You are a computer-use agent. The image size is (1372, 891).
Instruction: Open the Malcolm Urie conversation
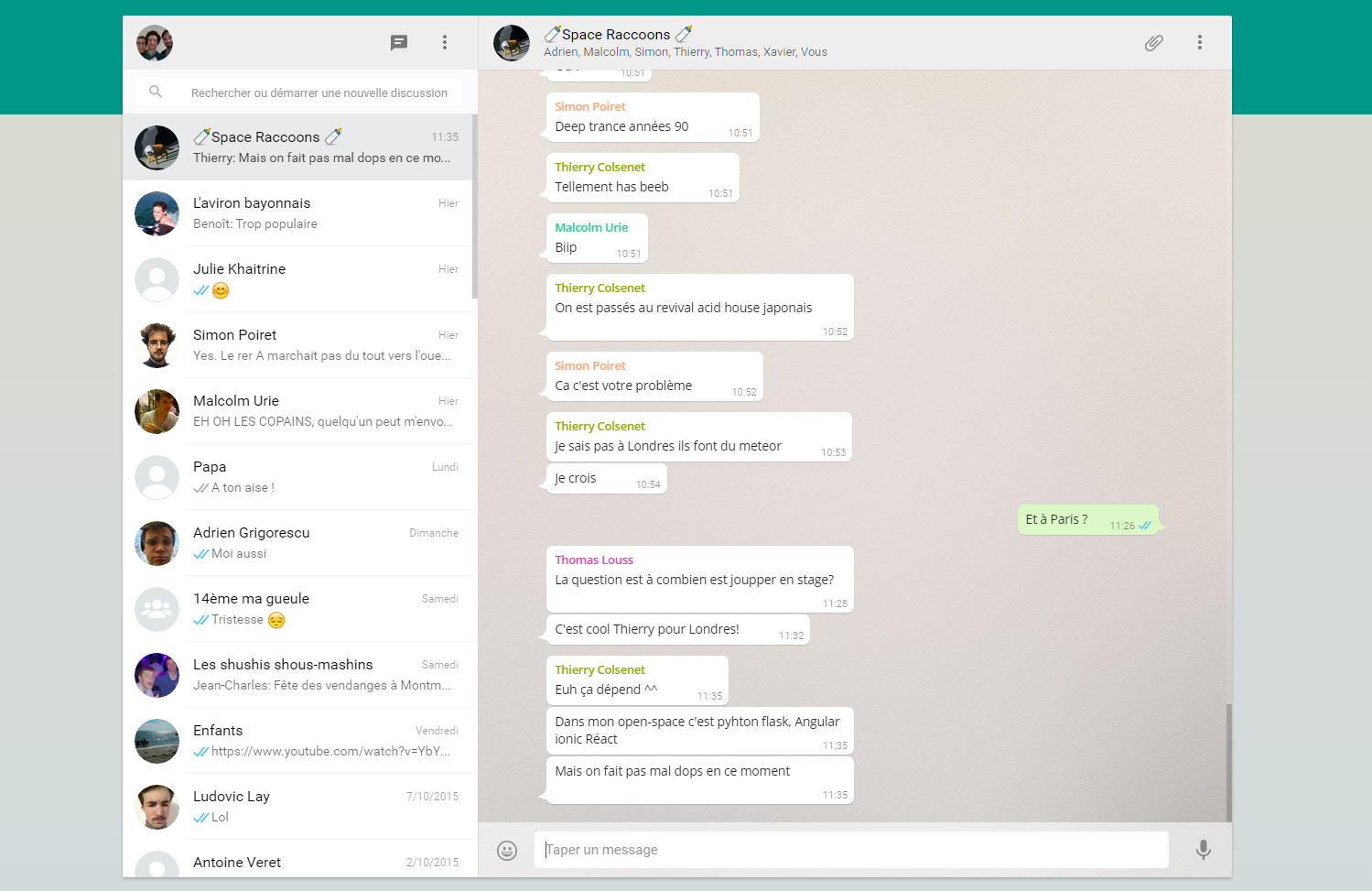298,411
